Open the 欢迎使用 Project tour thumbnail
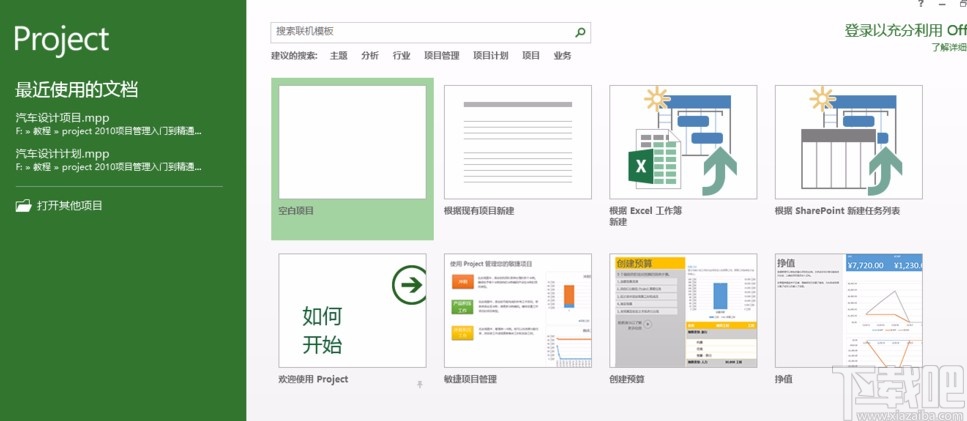 click(352, 311)
